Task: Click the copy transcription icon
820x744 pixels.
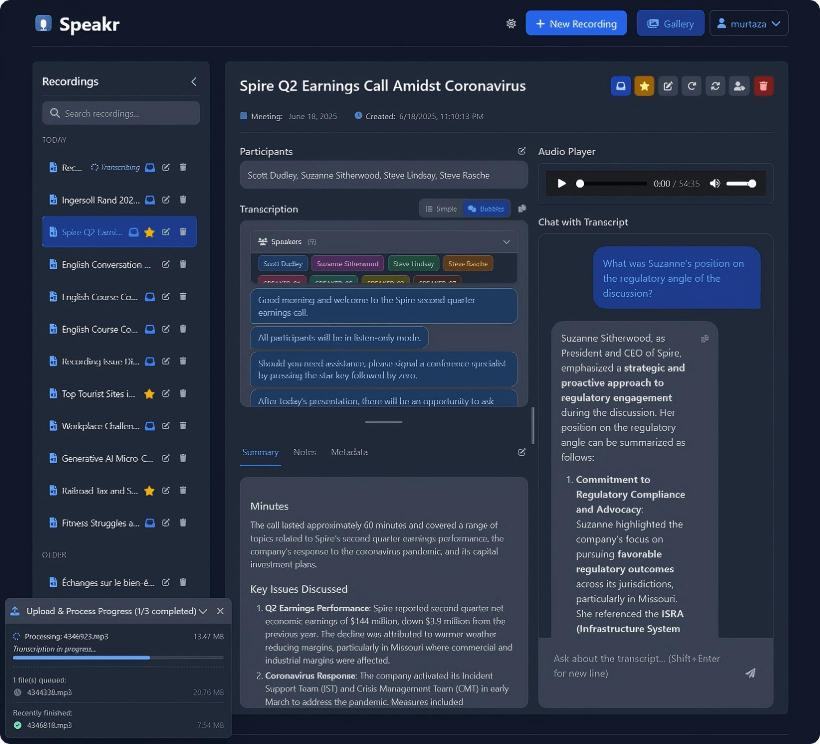Action: 522,209
